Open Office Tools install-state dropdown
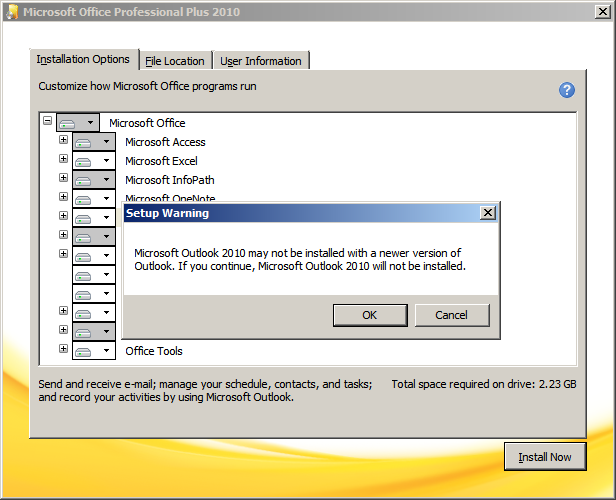The height and width of the screenshot is (500, 616). pyautogui.click(x=94, y=351)
